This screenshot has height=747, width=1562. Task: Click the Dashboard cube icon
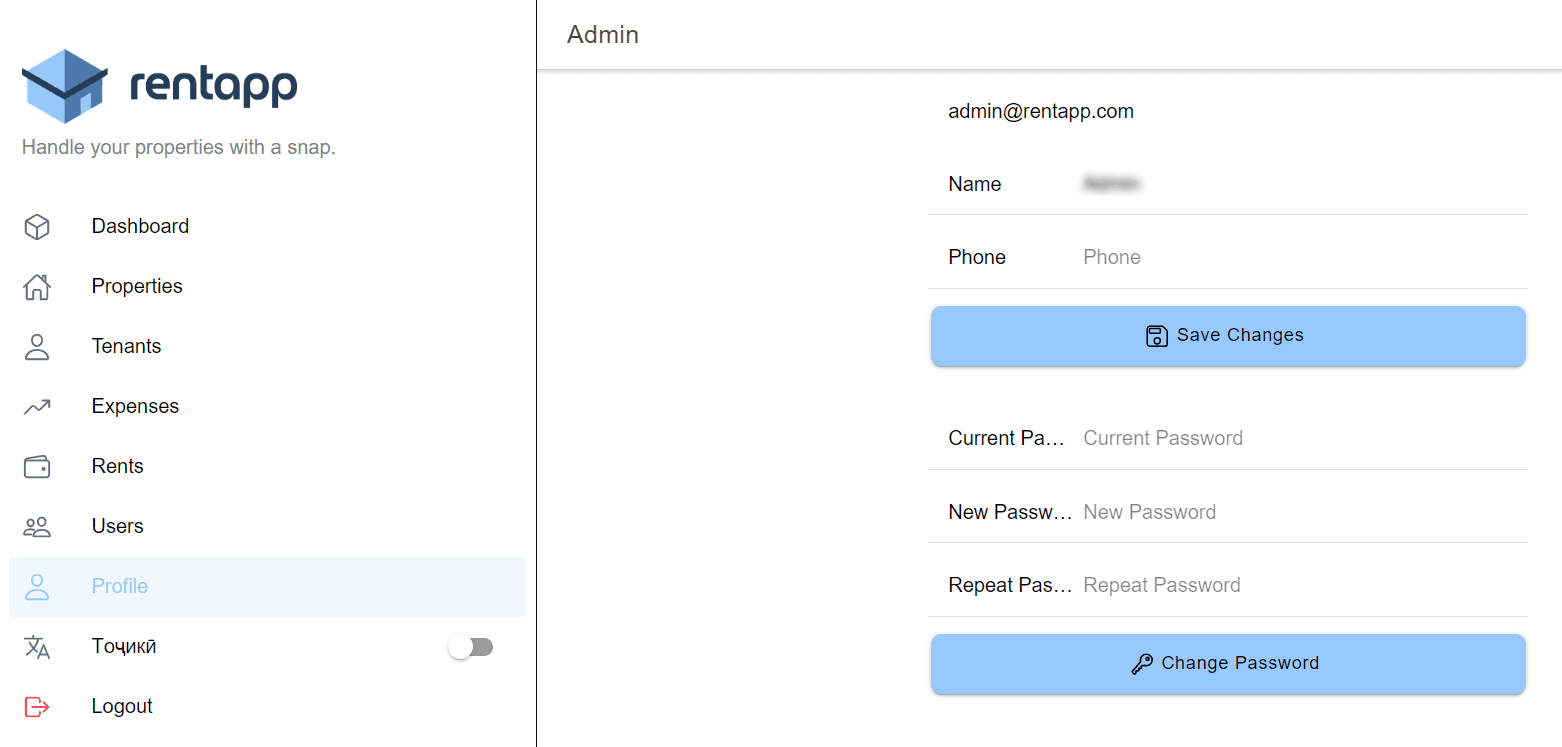pos(37,227)
